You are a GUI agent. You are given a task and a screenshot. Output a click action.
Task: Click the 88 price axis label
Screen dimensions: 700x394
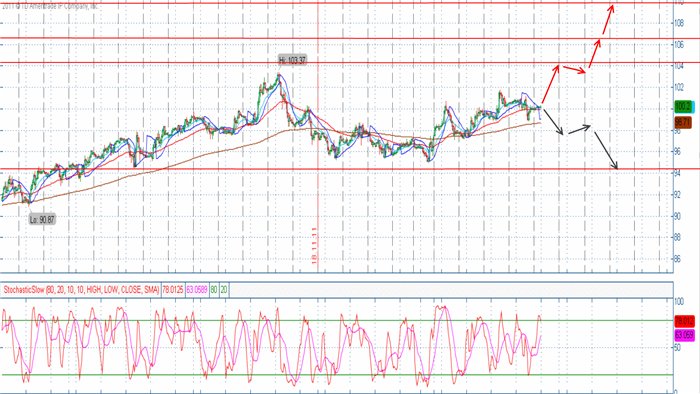[678, 238]
